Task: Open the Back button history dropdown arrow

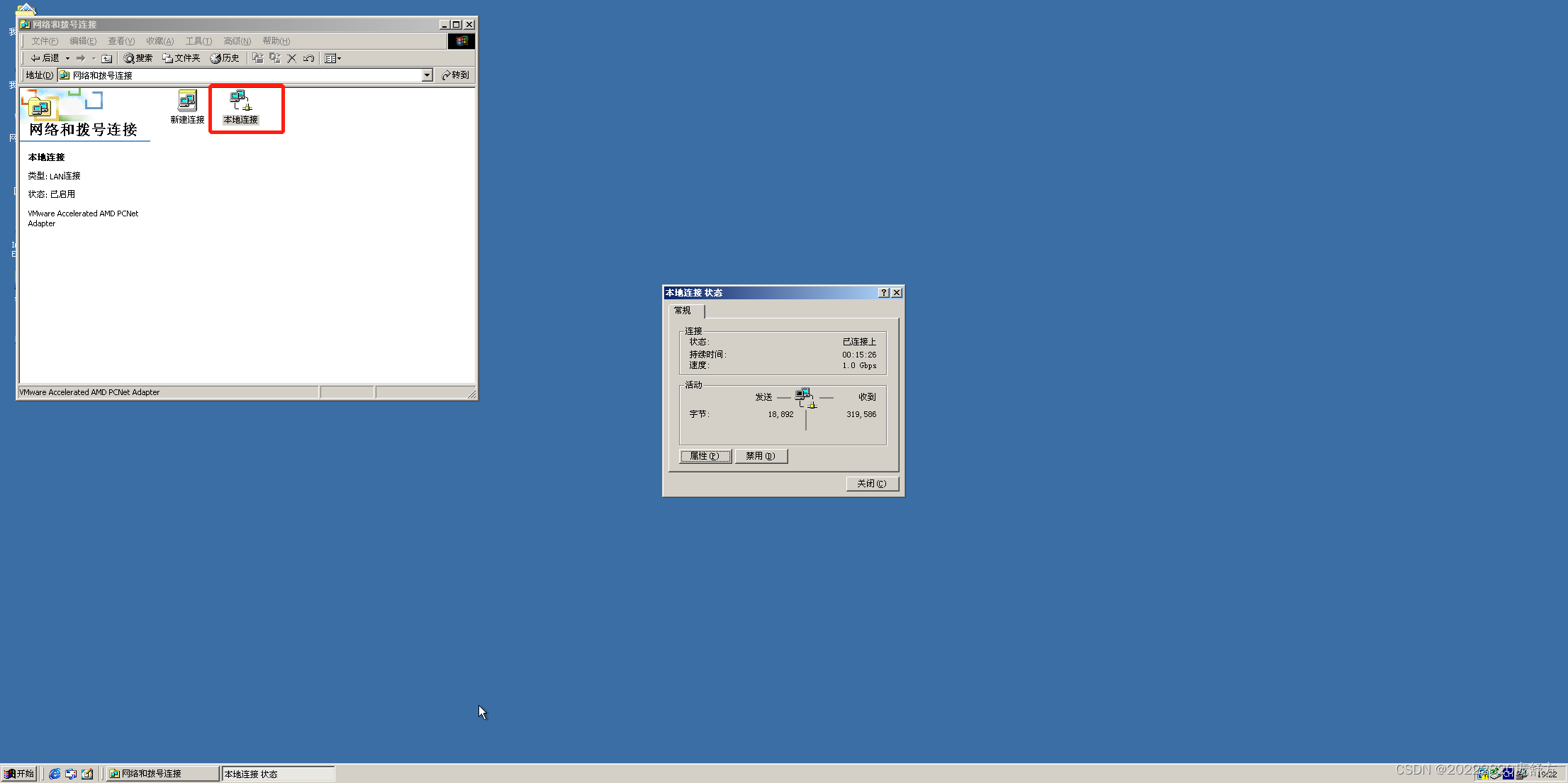Action: pyautogui.click(x=67, y=58)
